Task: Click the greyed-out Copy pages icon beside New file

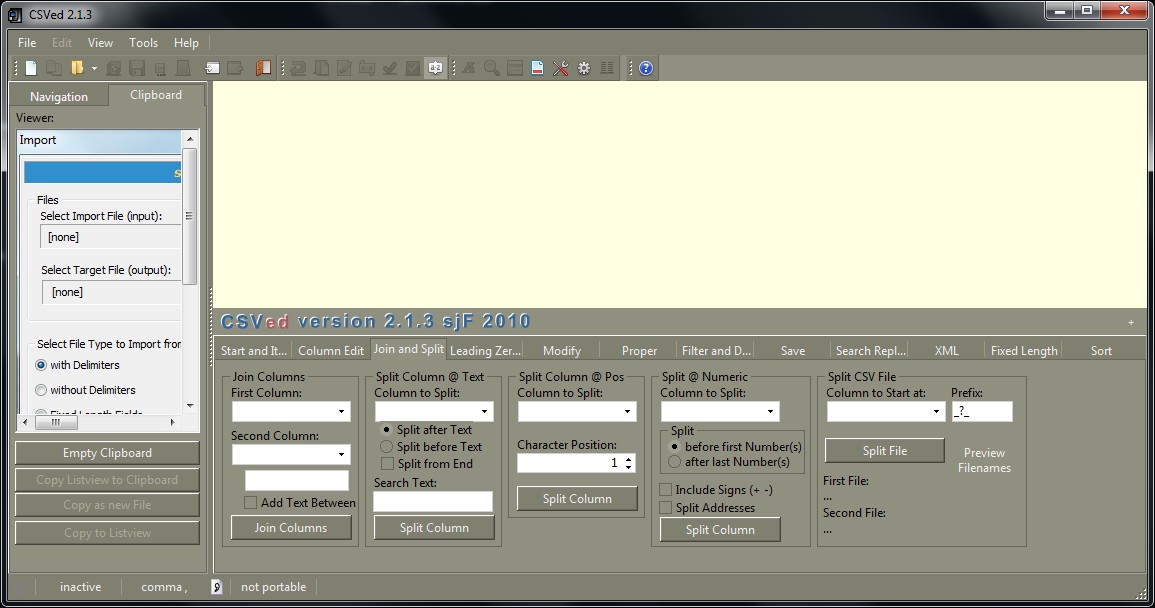Action: [54, 69]
